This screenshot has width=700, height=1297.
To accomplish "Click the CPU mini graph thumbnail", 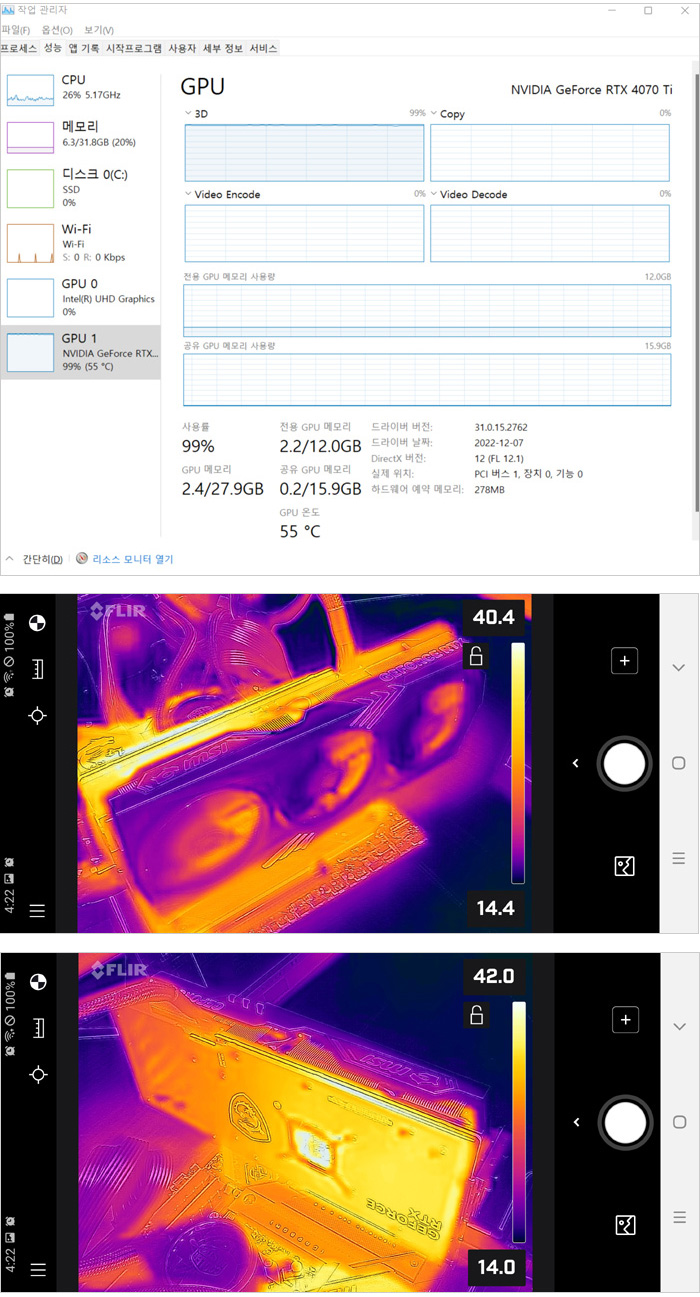I will pos(30,88).
